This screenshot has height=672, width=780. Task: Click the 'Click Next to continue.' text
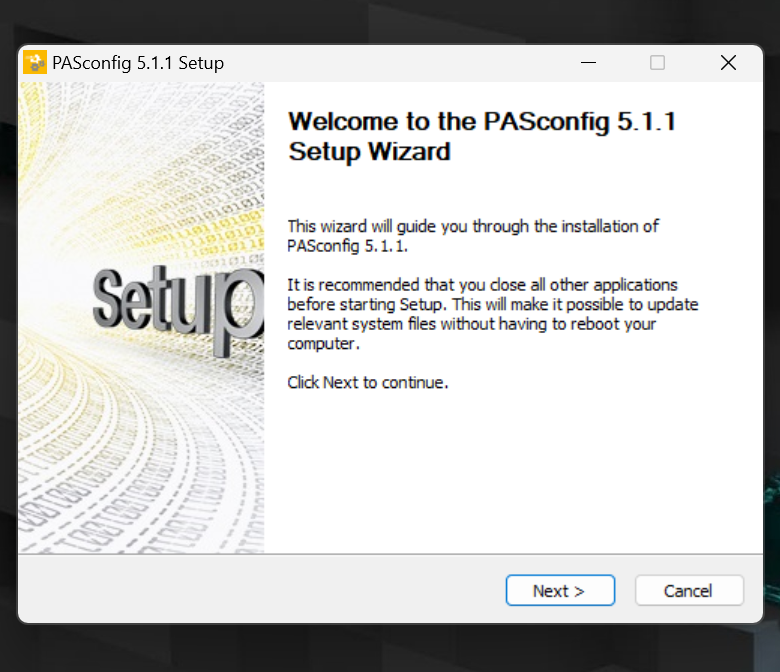pos(368,383)
